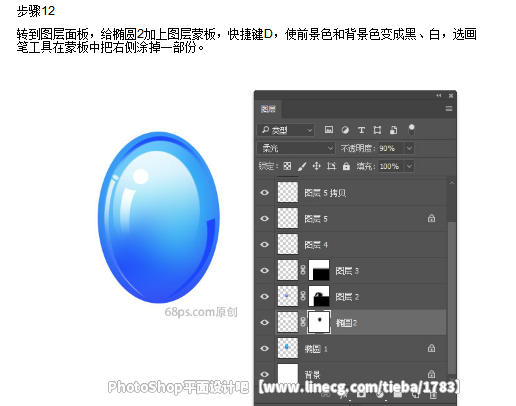Click the 图层 2 layer mask thumbnail

(x=319, y=296)
